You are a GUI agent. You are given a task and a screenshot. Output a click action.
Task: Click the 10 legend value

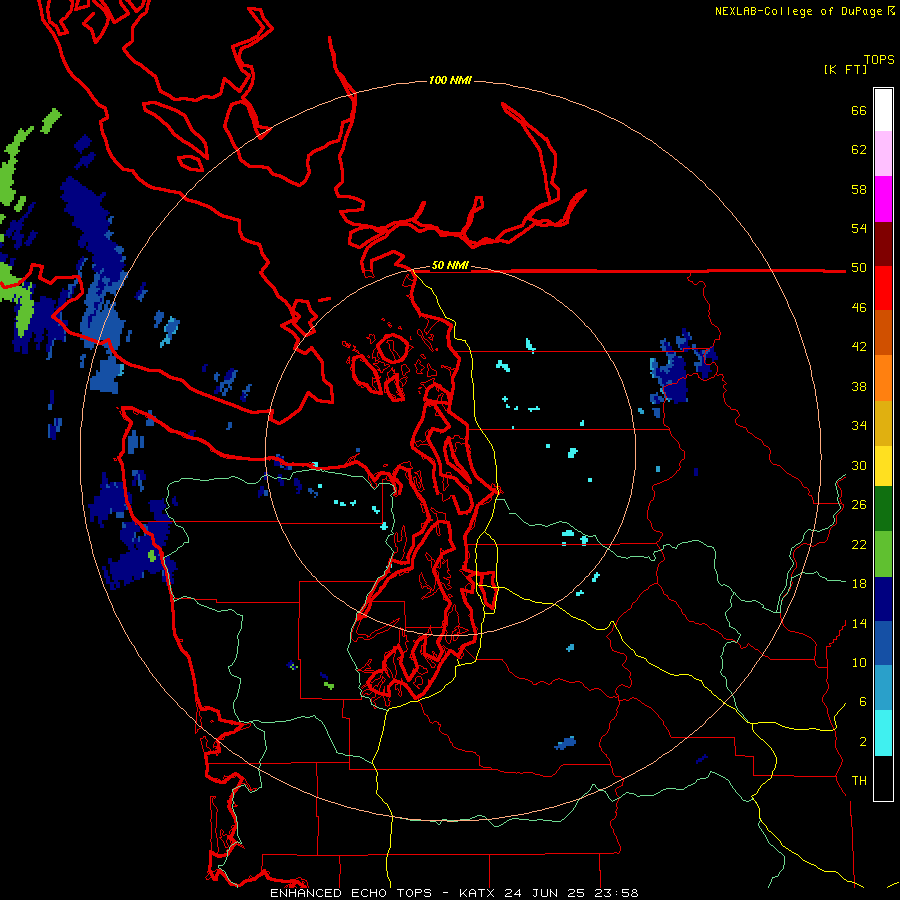pos(859,663)
